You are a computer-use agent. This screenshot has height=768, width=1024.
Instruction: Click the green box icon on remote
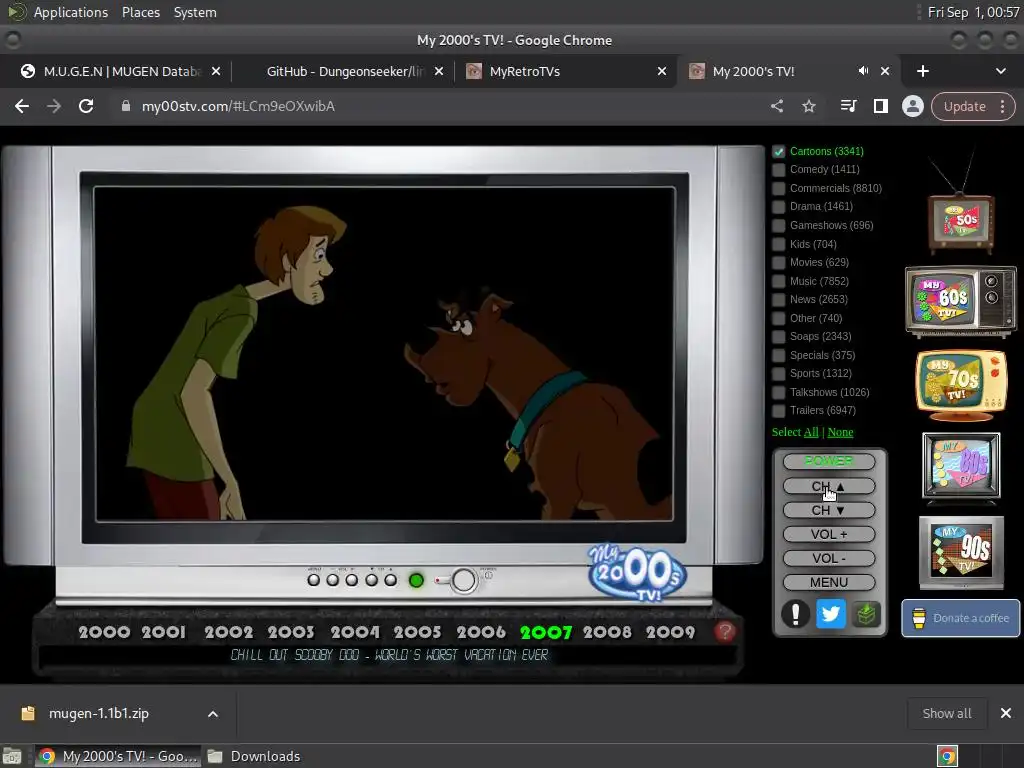[866, 614]
